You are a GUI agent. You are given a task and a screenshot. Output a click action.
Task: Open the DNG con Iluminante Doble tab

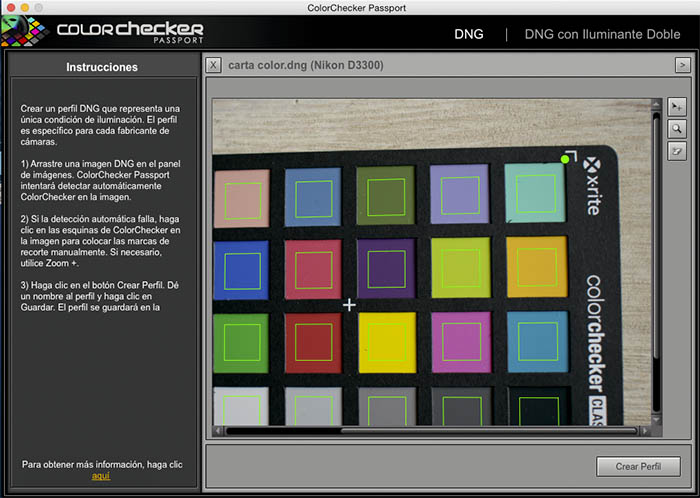point(602,34)
